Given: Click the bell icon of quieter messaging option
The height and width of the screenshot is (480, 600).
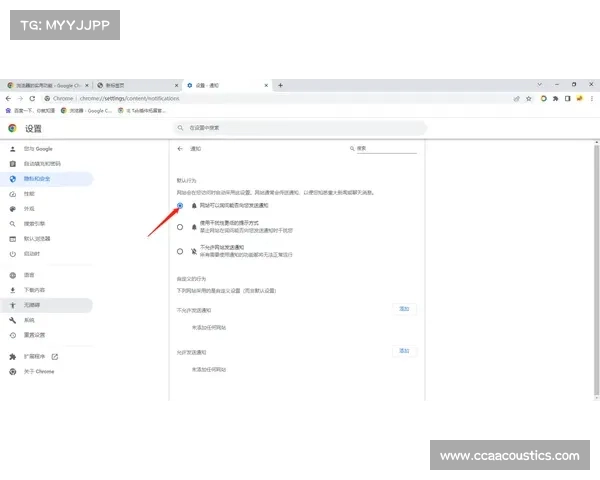Looking at the screenshot, I should (x=194, y=227).
